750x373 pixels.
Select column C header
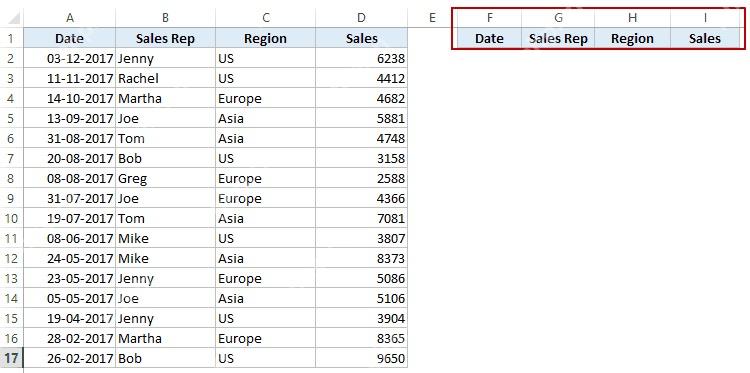(265, 18)
